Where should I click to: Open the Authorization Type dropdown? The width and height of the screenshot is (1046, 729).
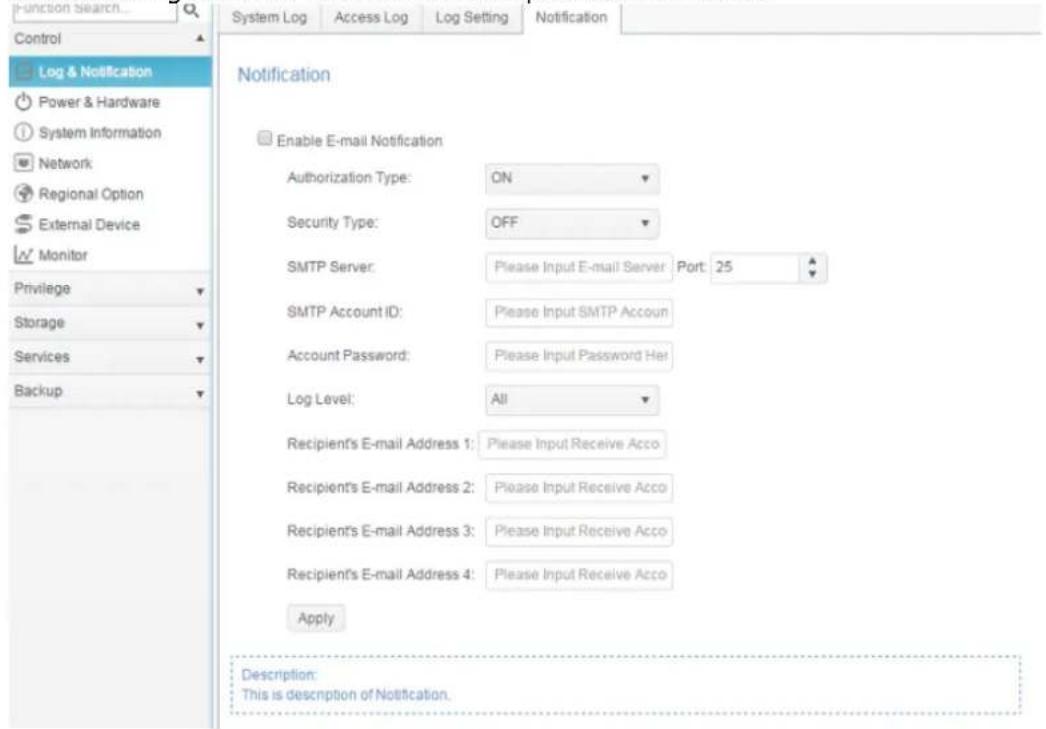tap(572, 179)
